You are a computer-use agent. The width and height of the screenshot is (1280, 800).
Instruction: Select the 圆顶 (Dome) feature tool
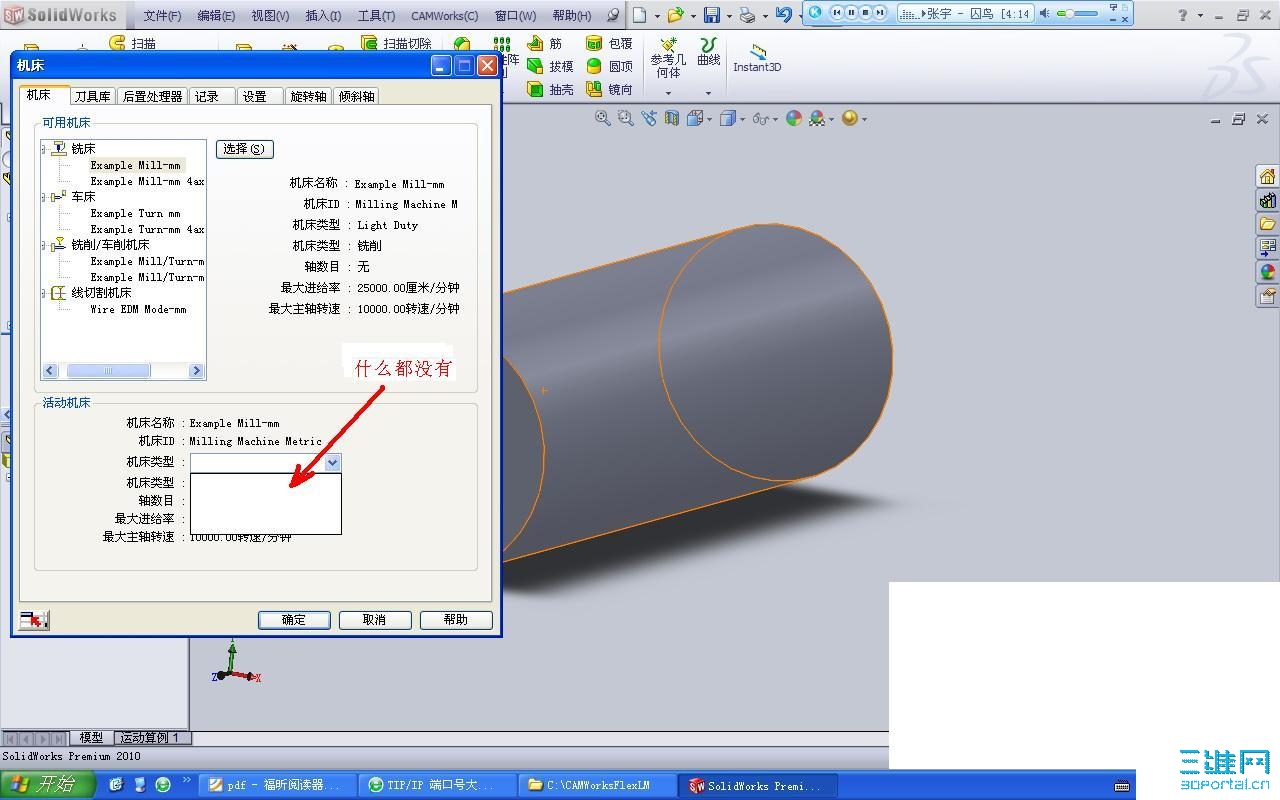pos(609,66)
